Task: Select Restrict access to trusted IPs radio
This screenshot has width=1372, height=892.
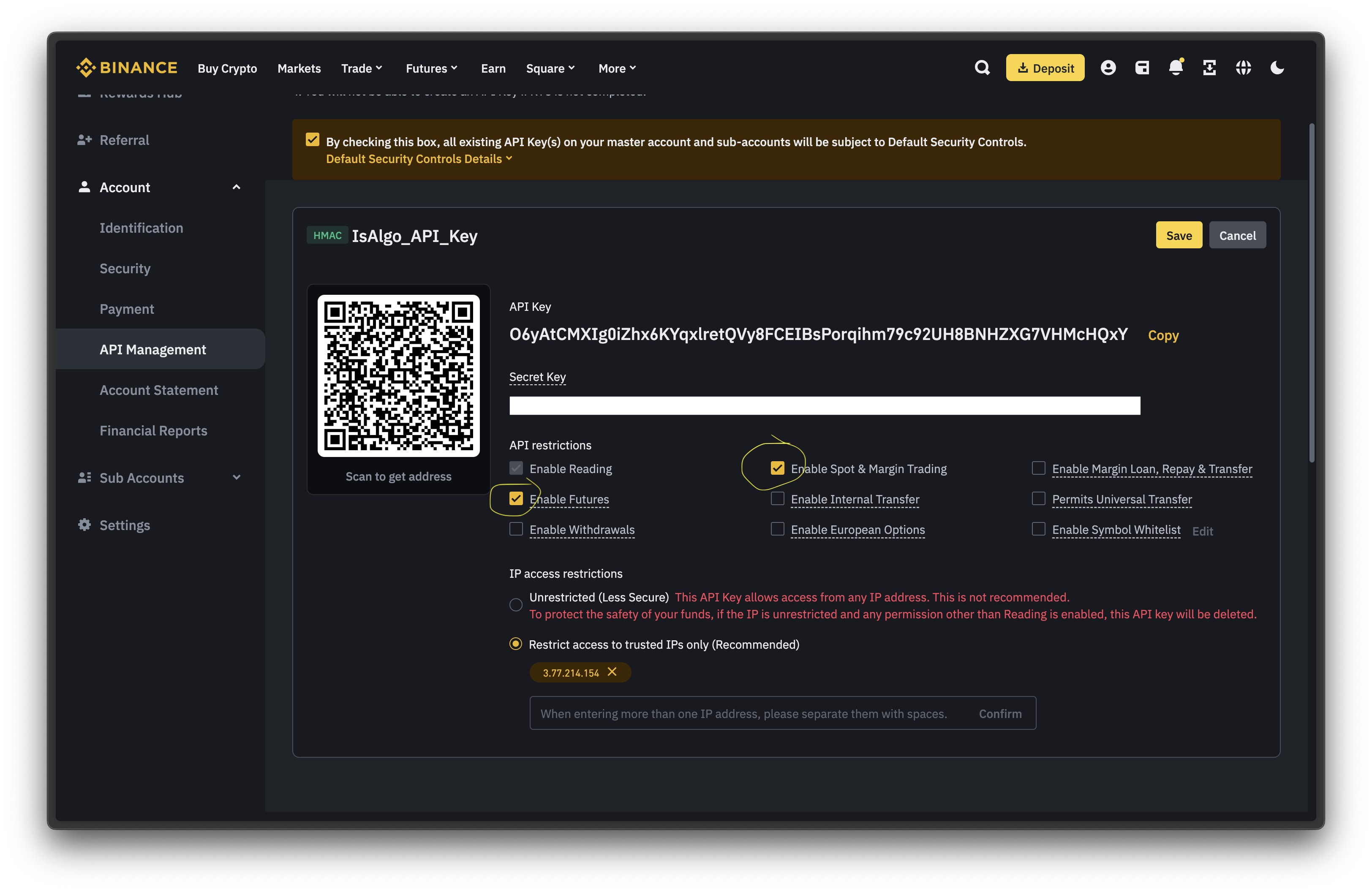Action: coord(516,644)
